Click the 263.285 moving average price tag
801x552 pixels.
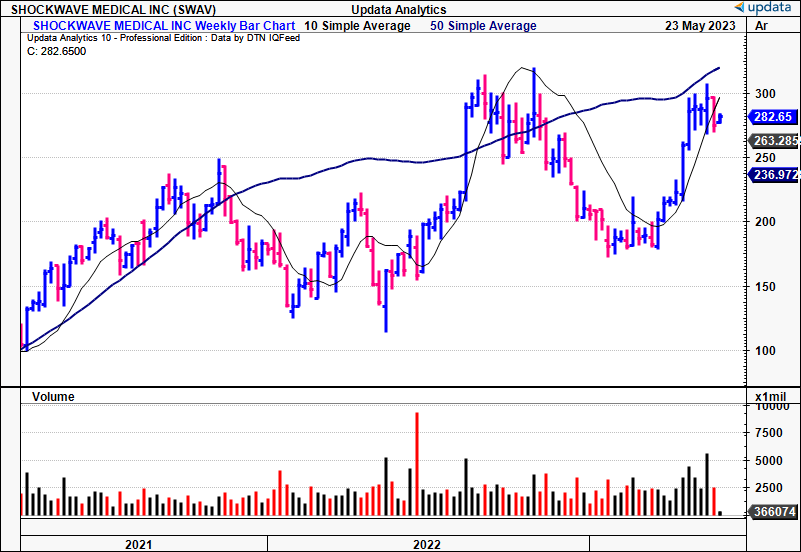774,140
